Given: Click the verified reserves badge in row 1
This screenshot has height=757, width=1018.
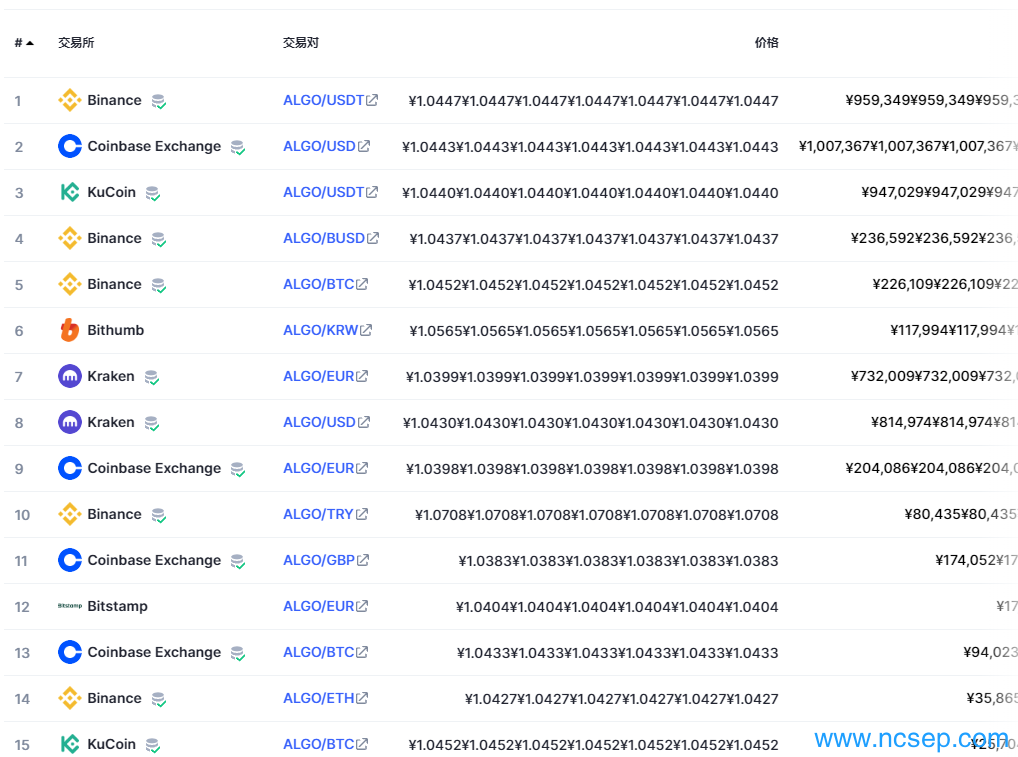Looking at the screenshot, I should tap(158, 101).
